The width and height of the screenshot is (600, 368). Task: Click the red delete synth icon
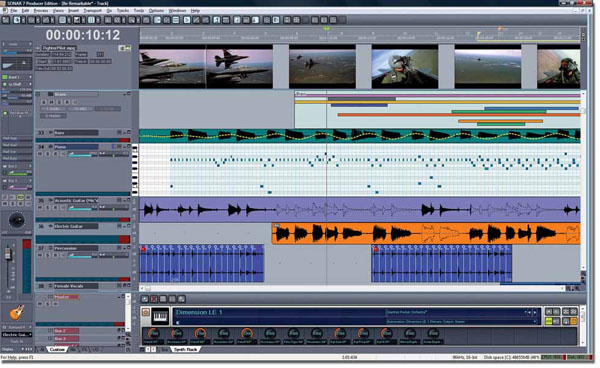click(x=154, y=299)
